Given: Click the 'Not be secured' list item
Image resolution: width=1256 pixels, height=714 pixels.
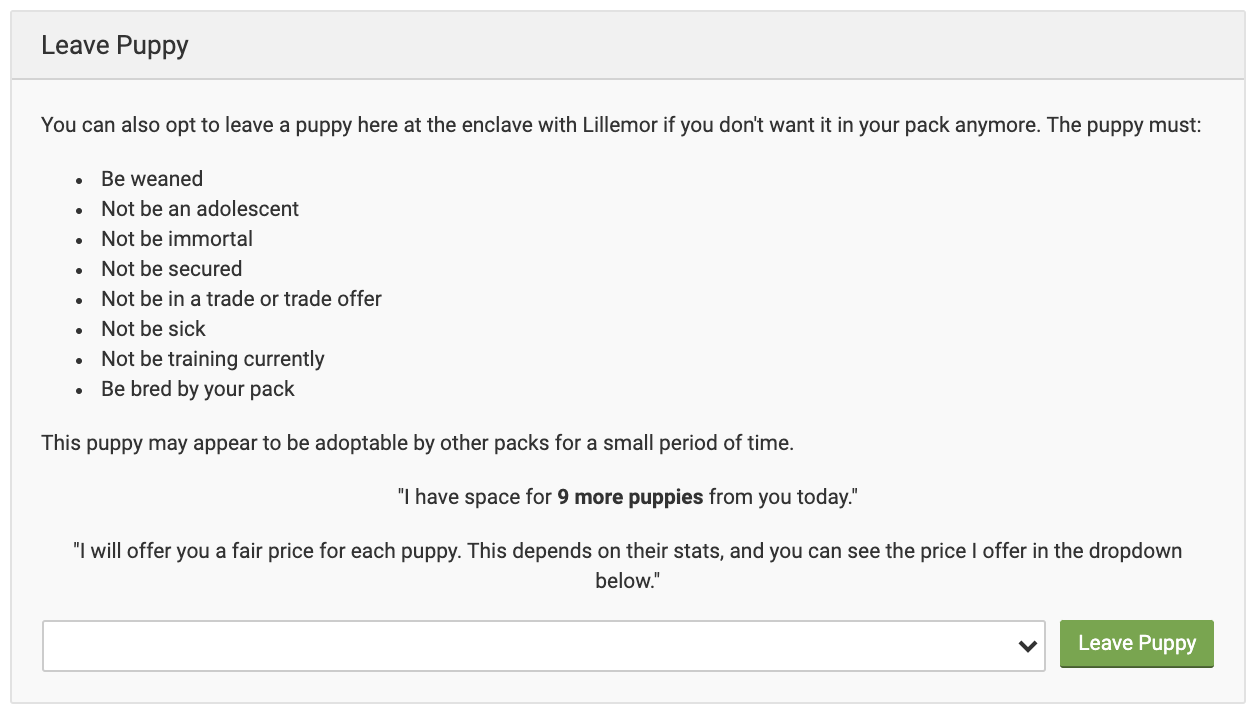Looking at the screenshot, I should point(171,269).
